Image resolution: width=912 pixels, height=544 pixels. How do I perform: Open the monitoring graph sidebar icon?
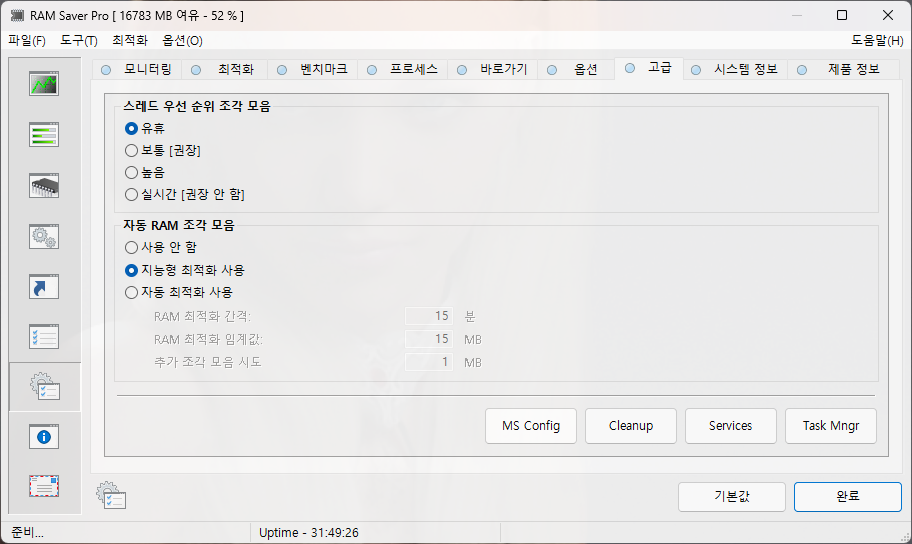pos(44,84)
